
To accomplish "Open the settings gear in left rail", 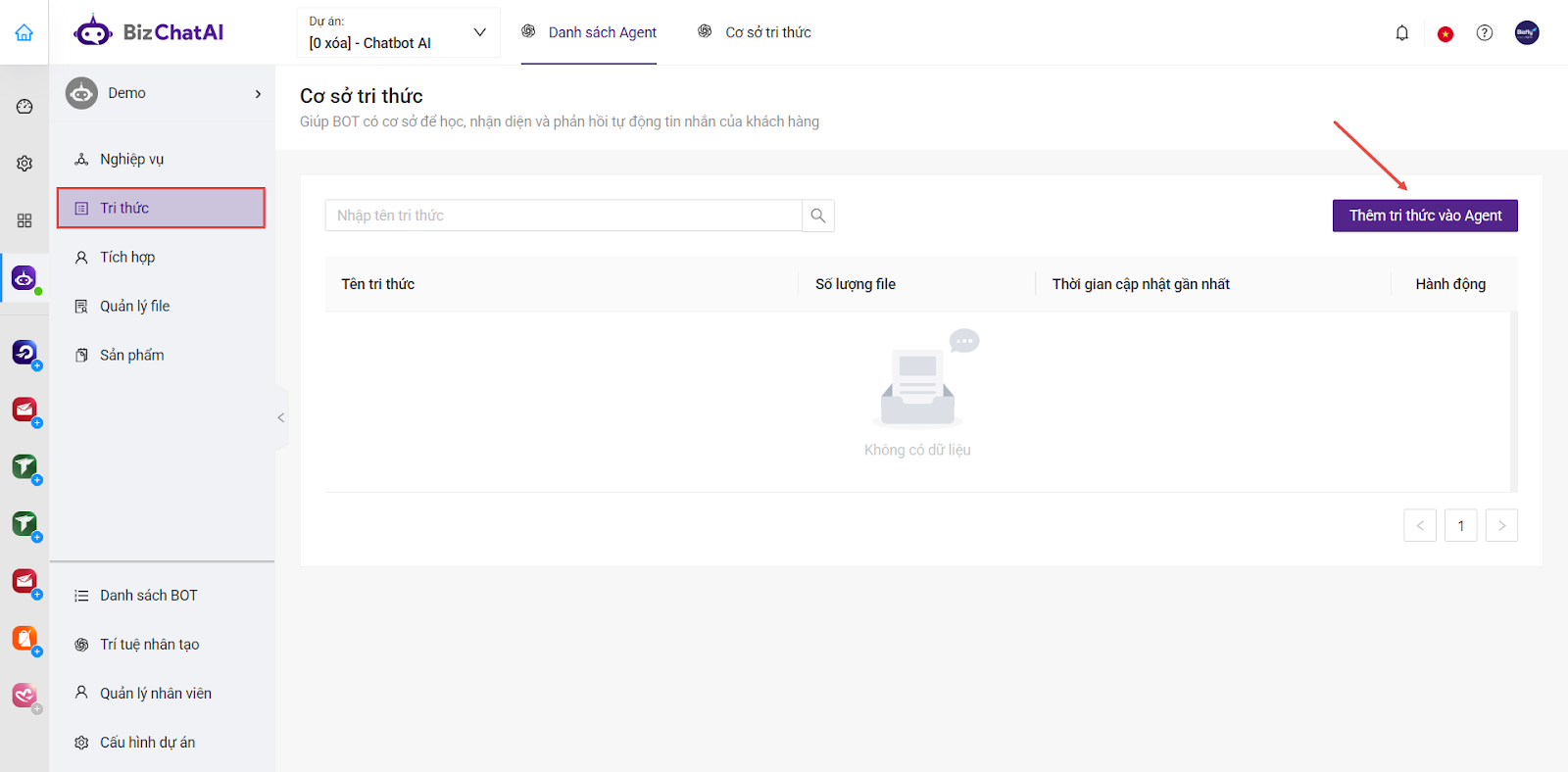I will tap(24, 164).
